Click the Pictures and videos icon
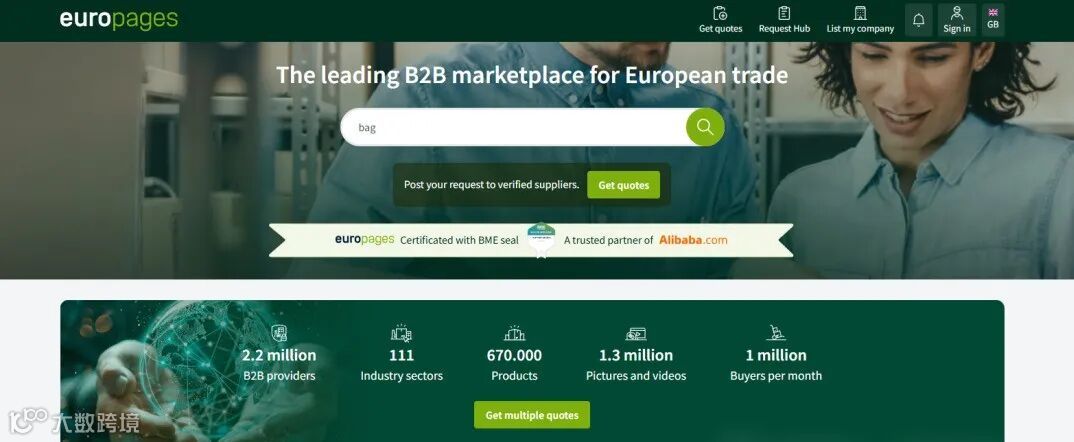The image size is (1074, 442). click(636, 334)
